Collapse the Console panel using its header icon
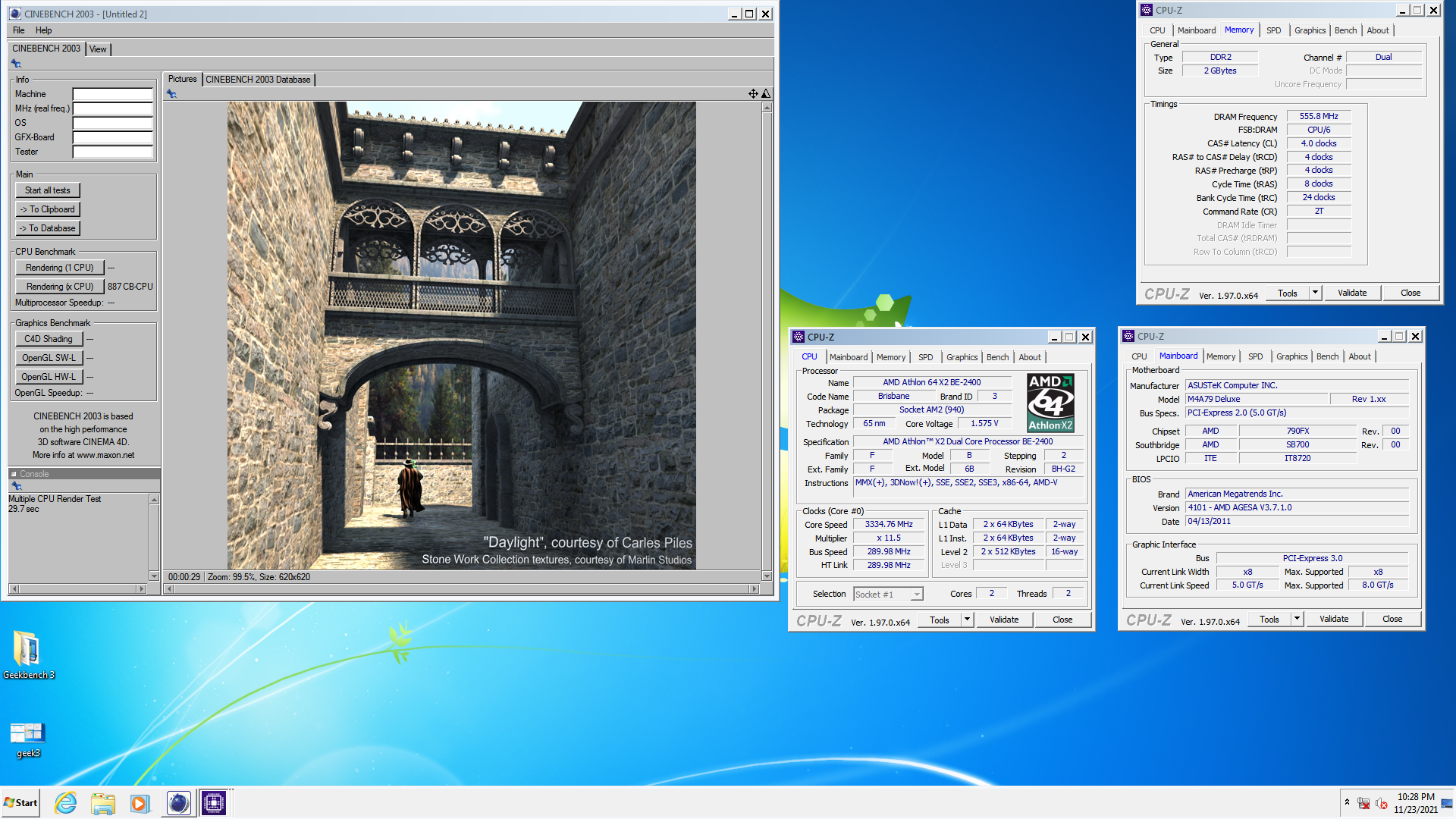 pos(14,474)
